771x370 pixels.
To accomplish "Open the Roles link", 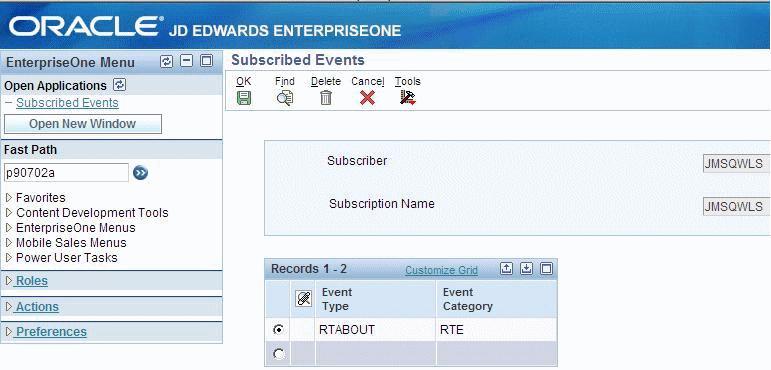I will point(32,281).
